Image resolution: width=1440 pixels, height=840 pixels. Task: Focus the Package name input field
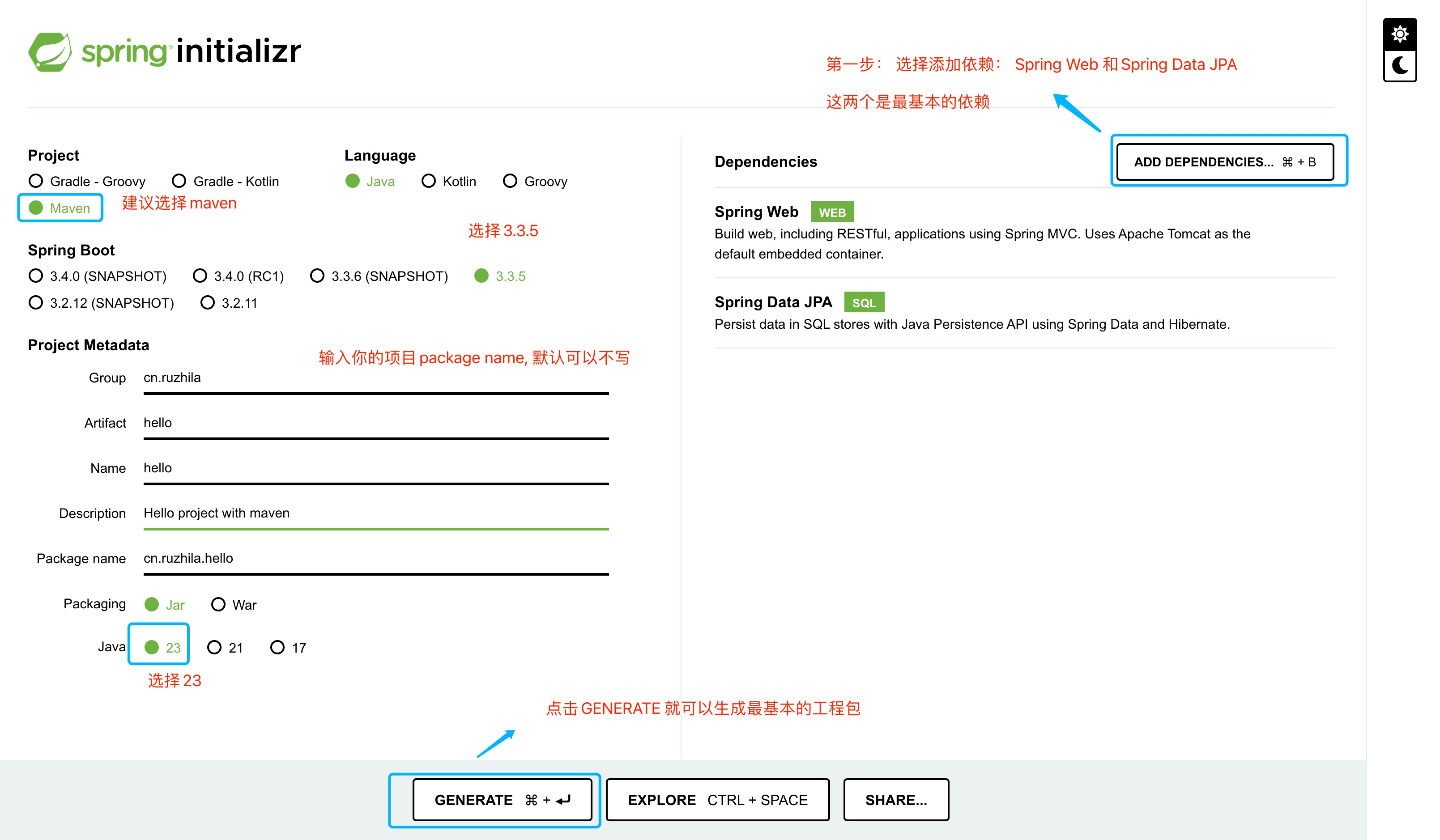click(376, 559)
